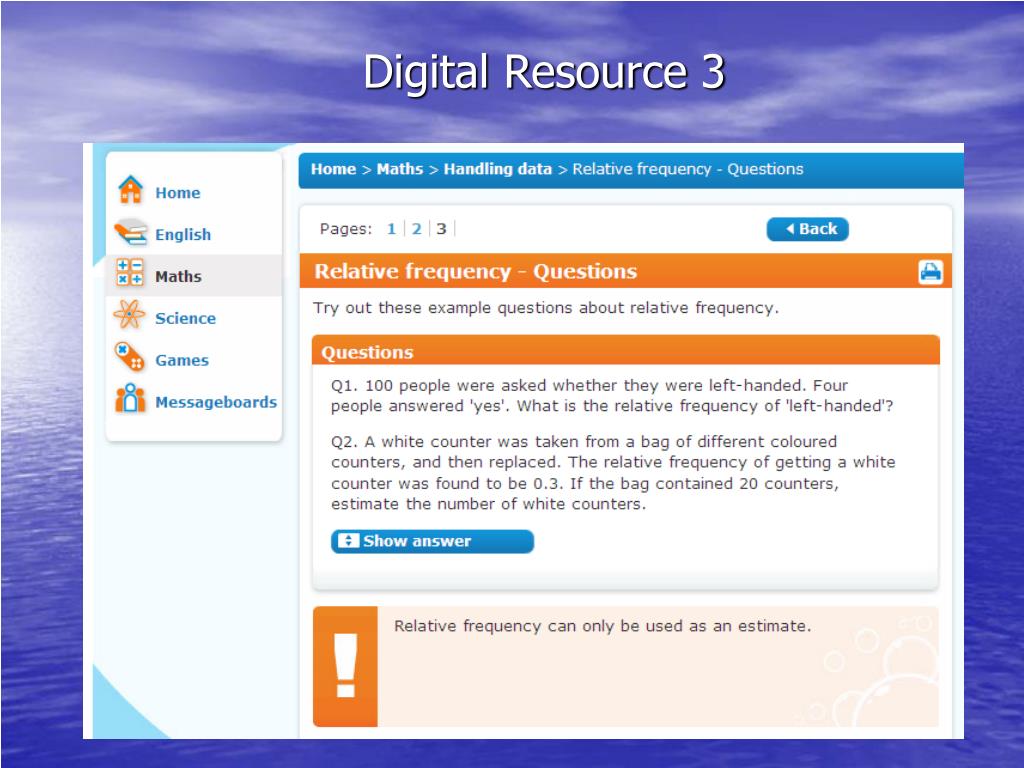This screenshot has height=768, width=1024.
Task: Click the orange 'Questions' panel header
Action: (626, 351)
